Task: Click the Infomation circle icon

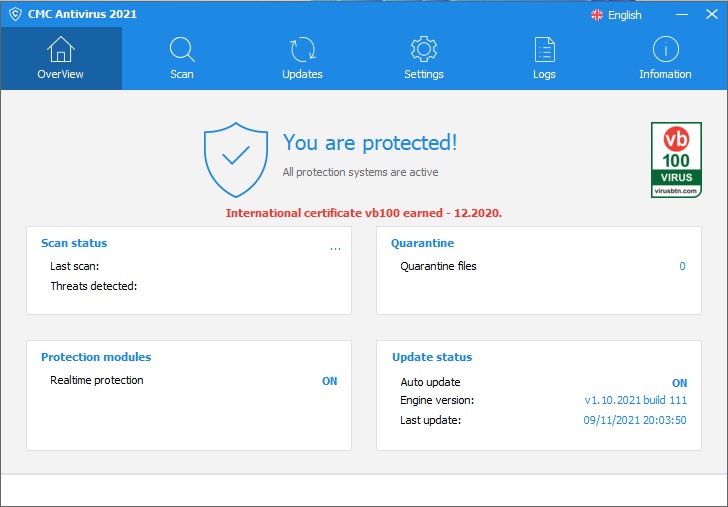Action: [665, 49]
